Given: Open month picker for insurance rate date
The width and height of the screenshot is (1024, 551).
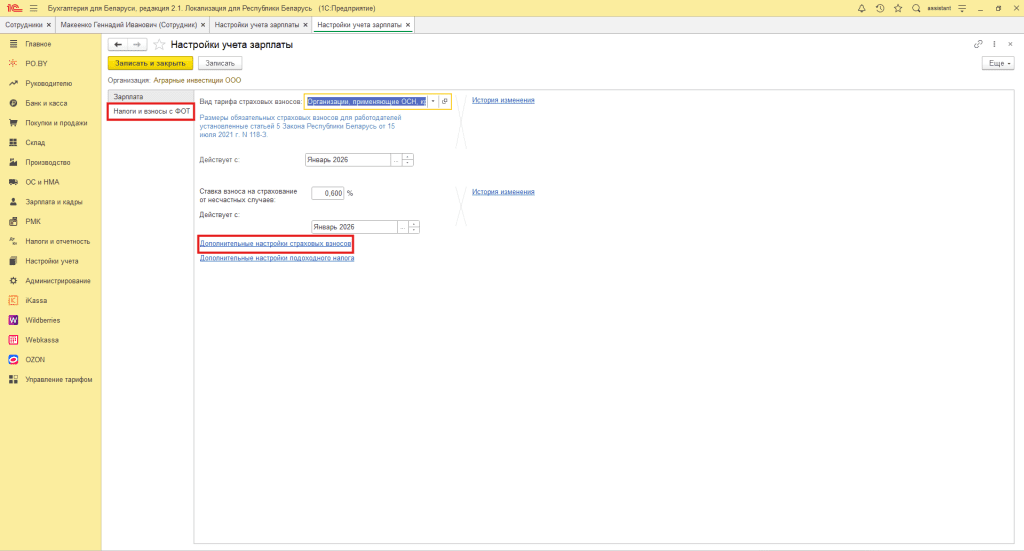Looking at the screenshot, I should [x=402, y=227].
